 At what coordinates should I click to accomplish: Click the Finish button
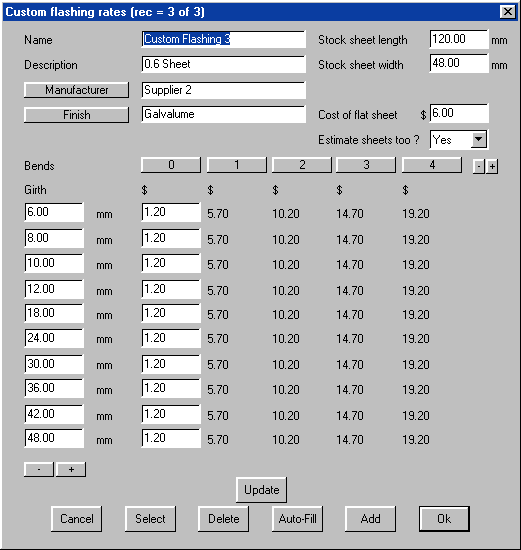pos(76,115)
